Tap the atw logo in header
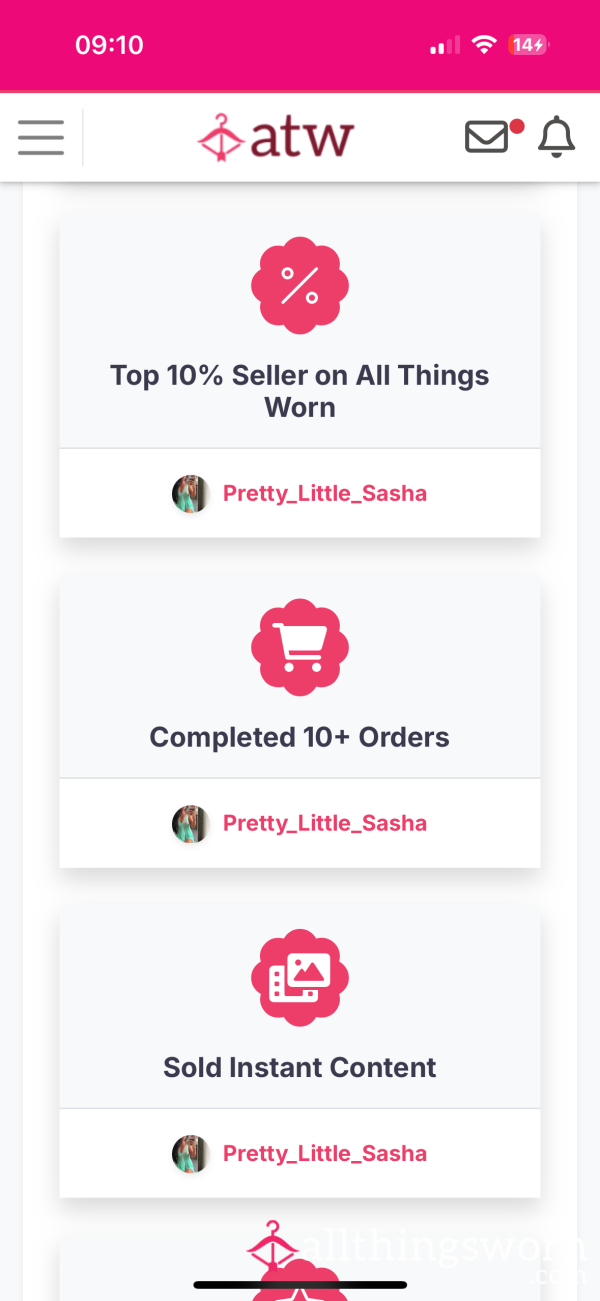 point(276,137)
